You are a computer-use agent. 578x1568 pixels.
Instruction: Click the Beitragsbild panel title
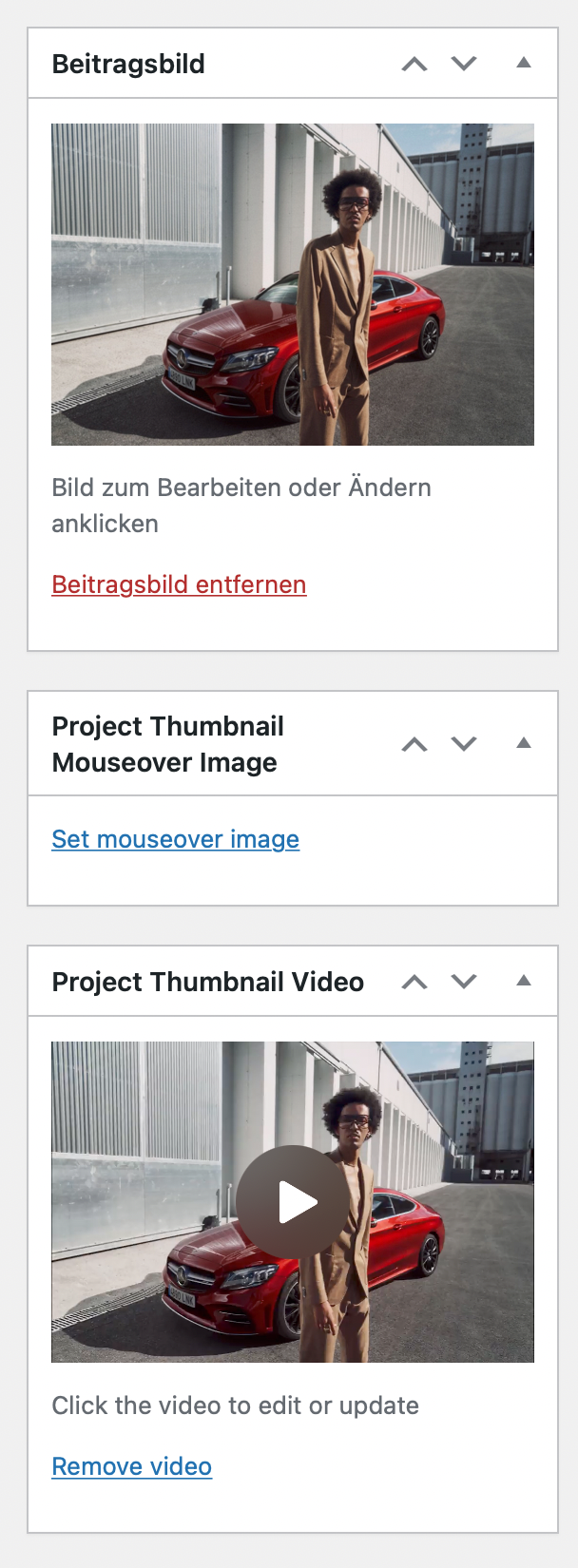click(128, 65)
